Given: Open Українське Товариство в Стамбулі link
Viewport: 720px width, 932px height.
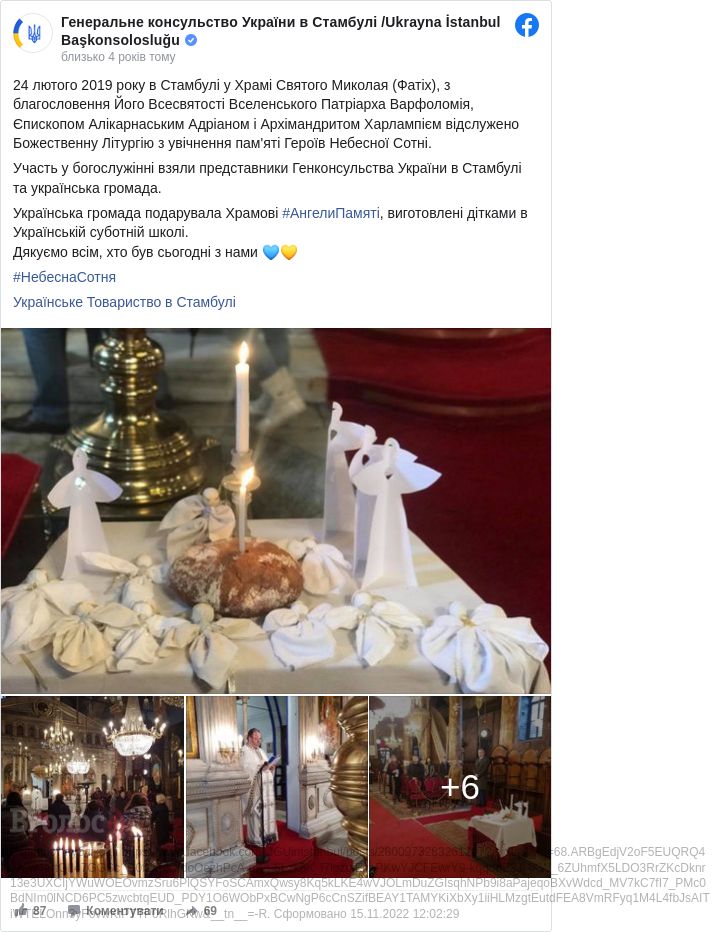Looking at the screenshot, I should pos(124,302).
